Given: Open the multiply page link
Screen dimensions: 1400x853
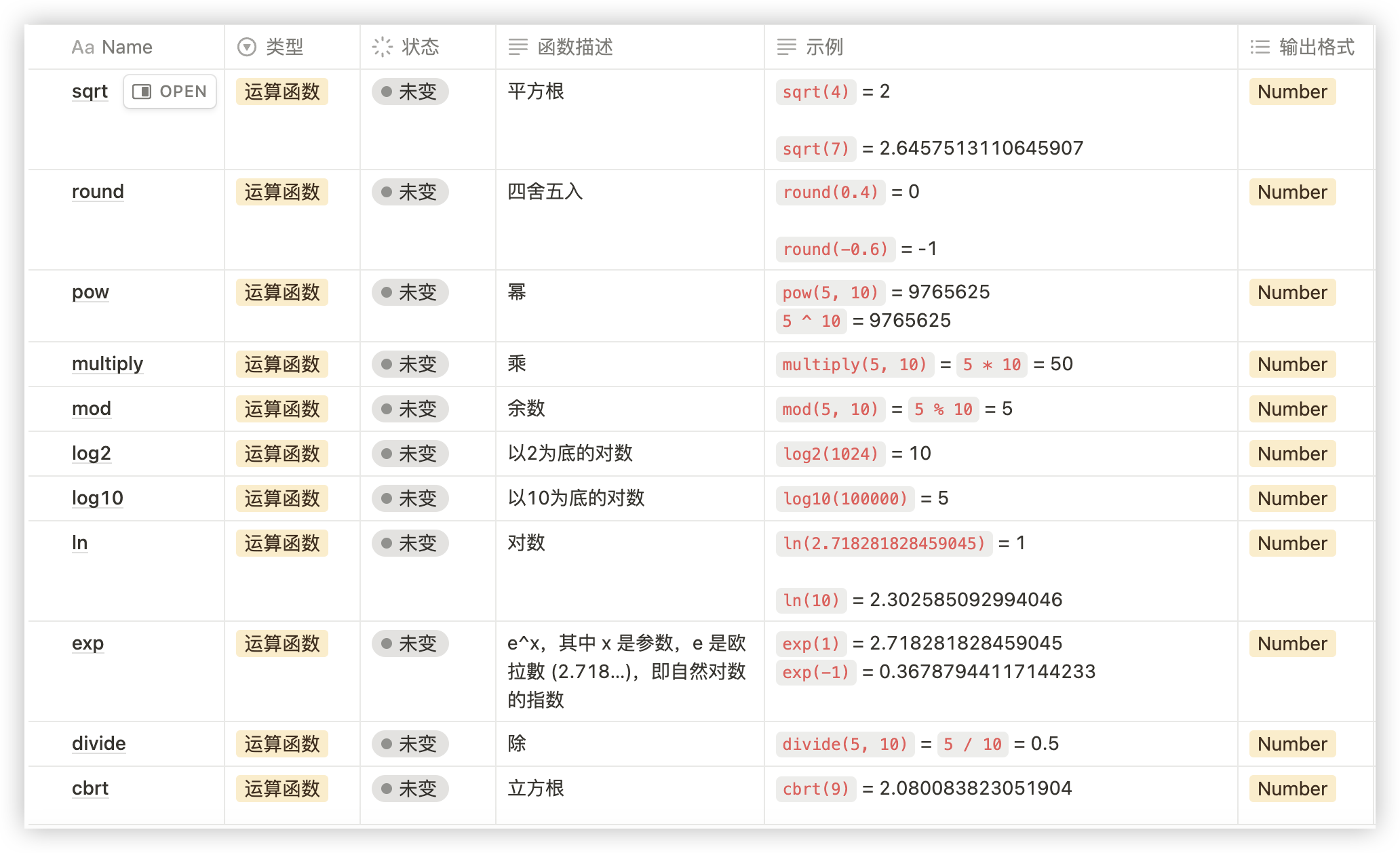Looking at the screenshot, I should (107, 364).
